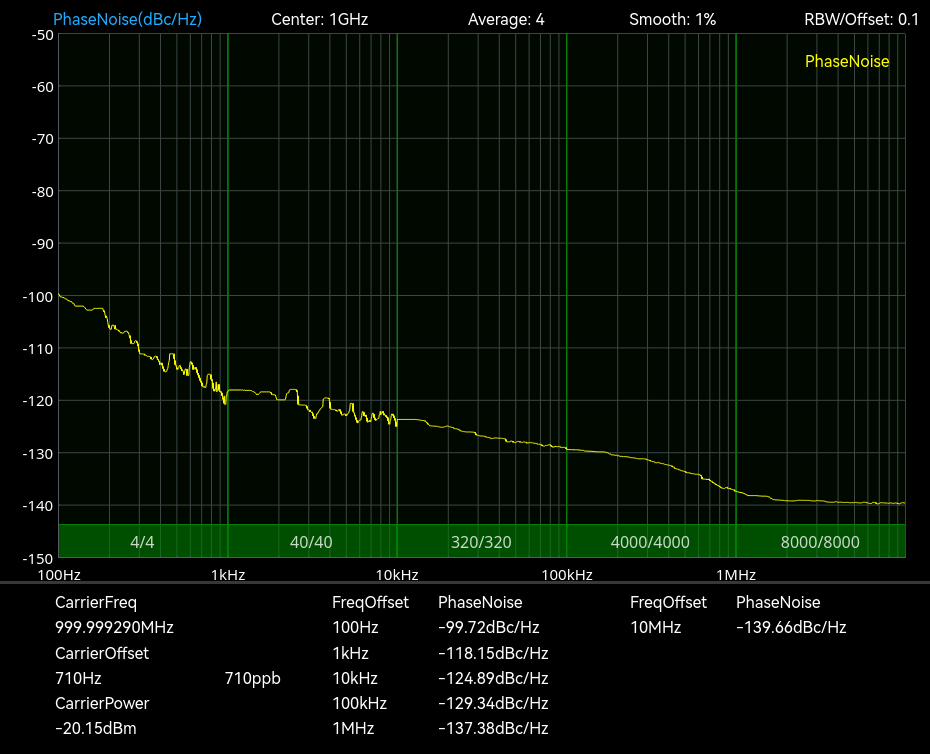Click the -124.89dBc/Hz phase noise value

493,678
